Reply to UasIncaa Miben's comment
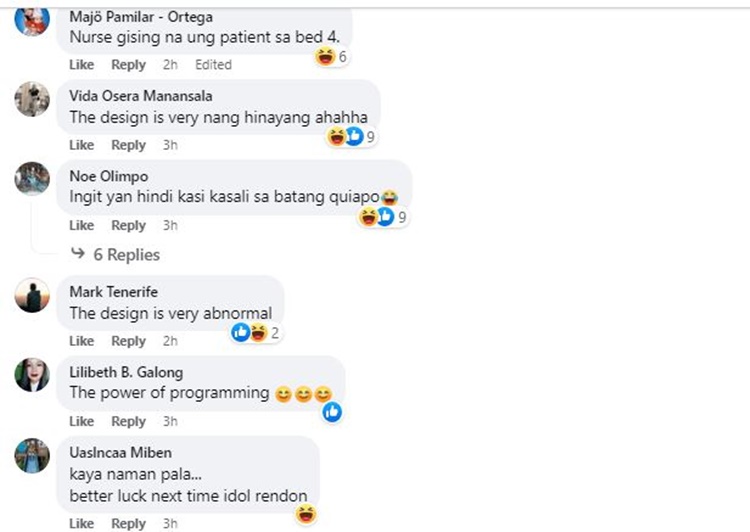 point(128,524)
